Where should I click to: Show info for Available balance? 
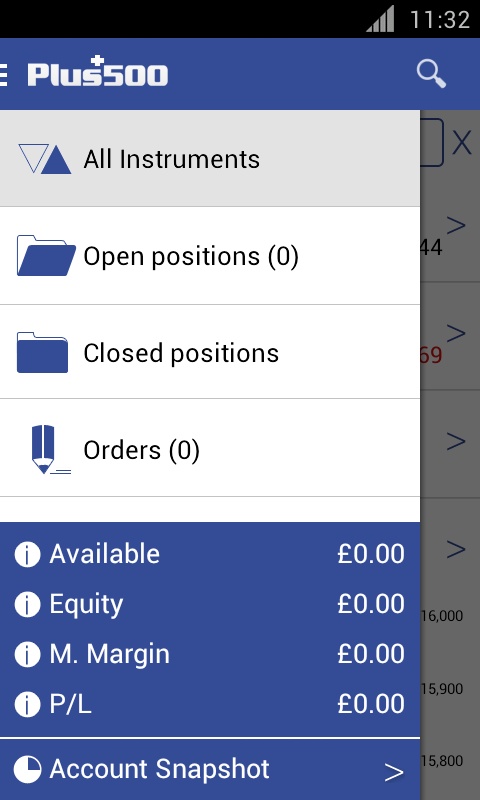click(x=27, y=554)
